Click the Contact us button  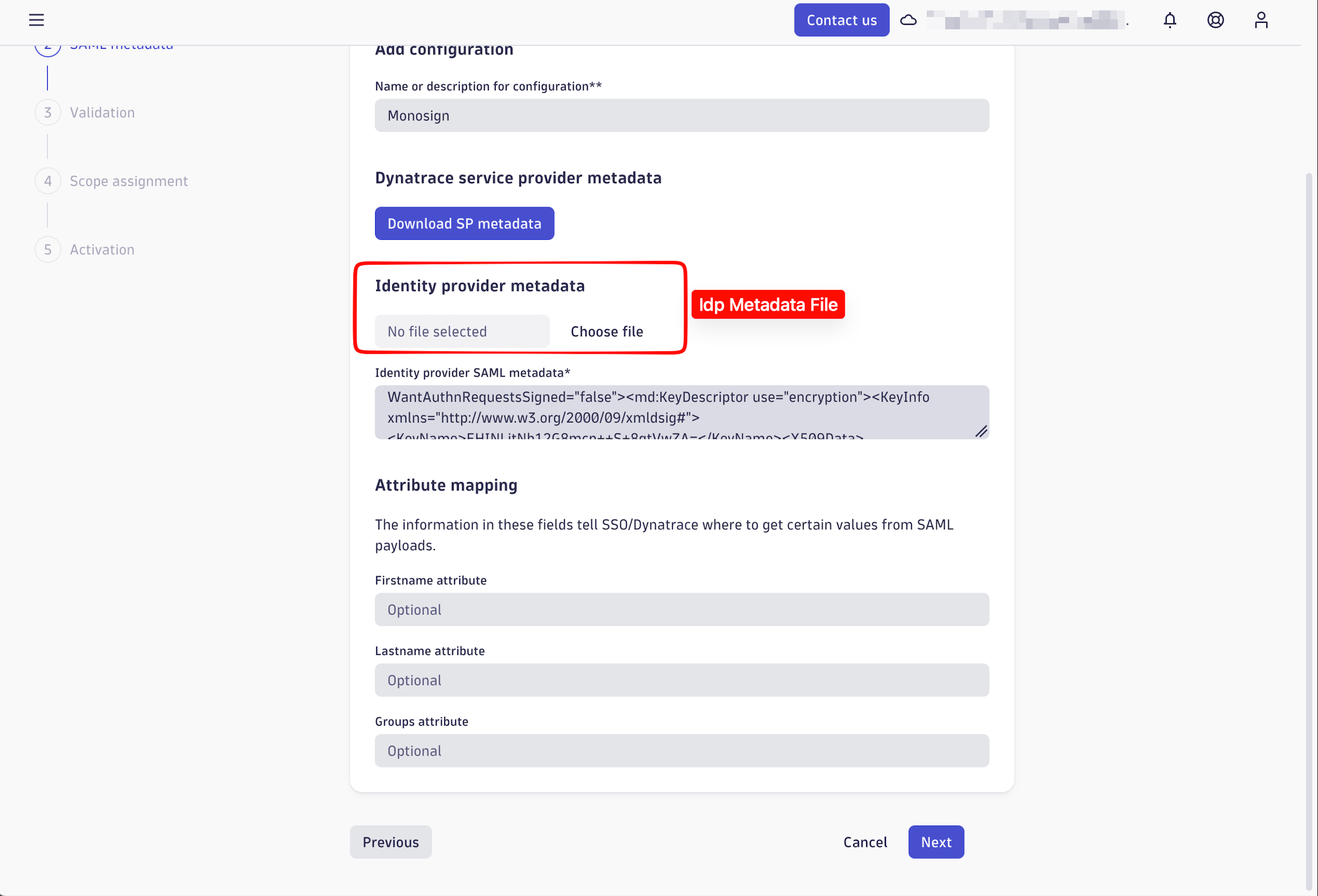pos(841,20)
